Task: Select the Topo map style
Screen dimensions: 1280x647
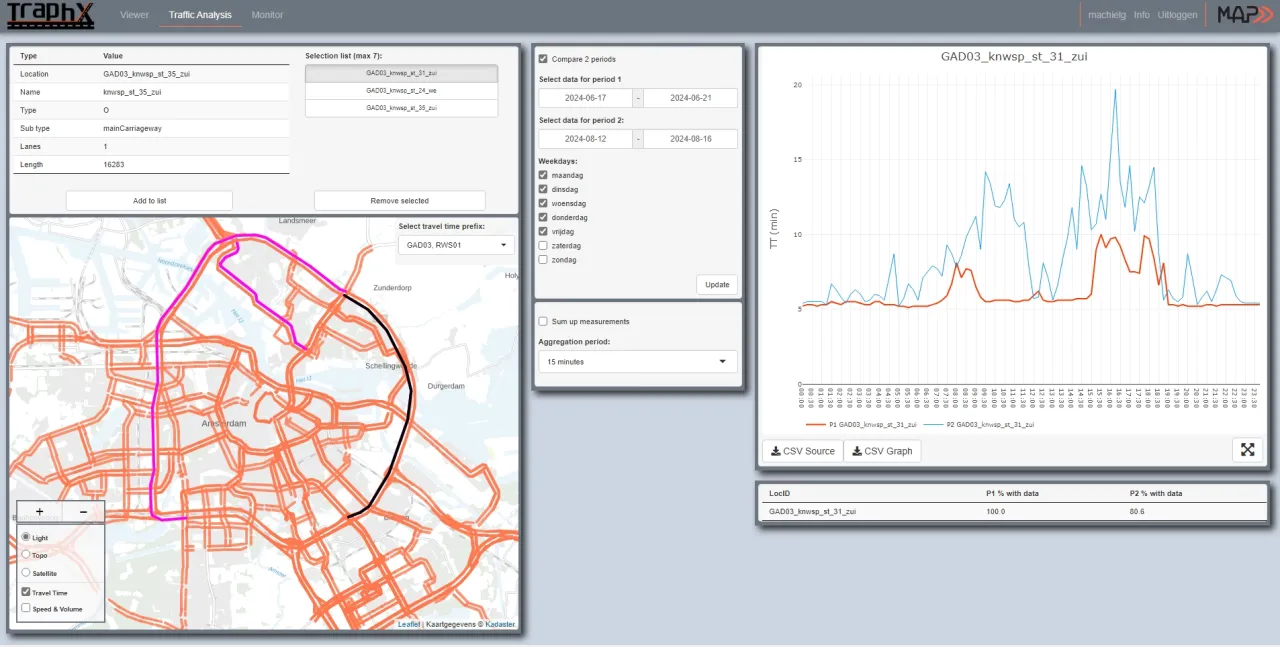Action: [x=26, y=554]
